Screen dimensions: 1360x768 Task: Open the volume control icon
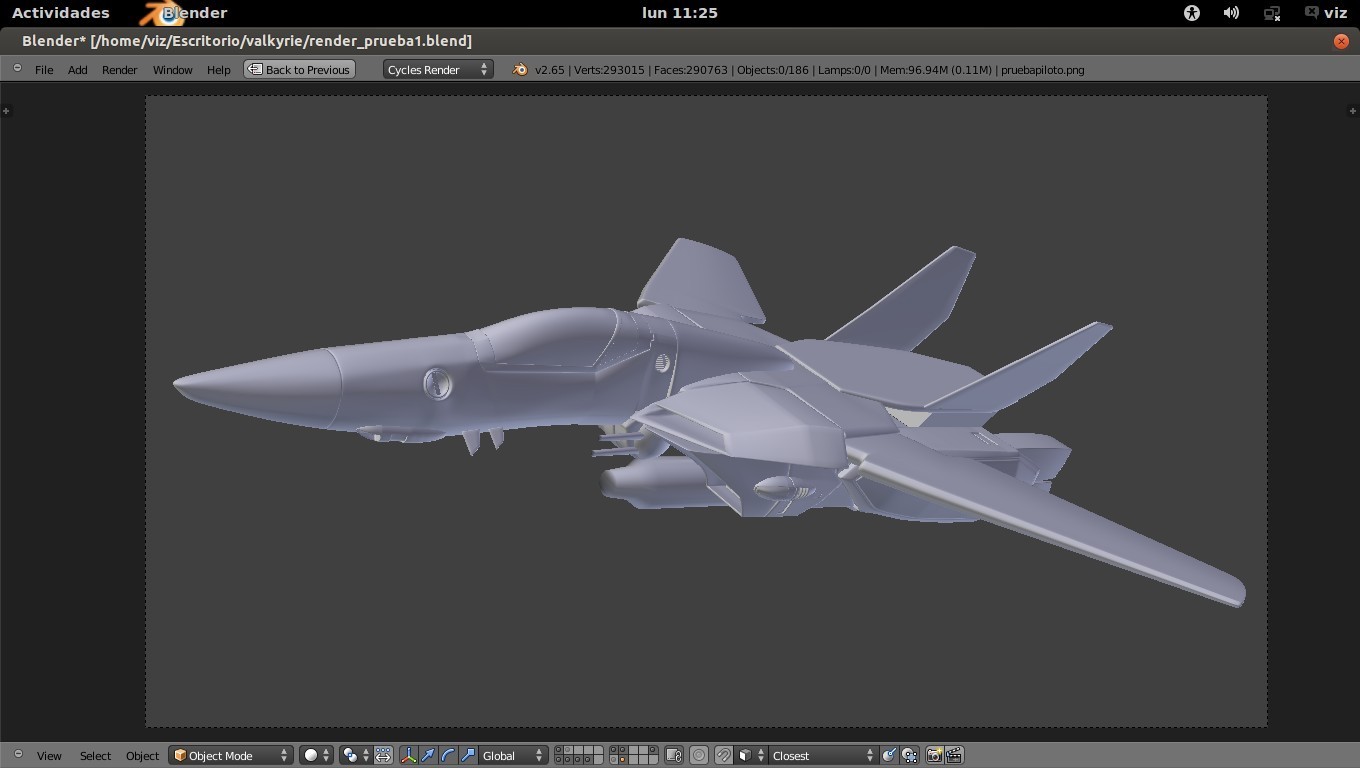click(1231, 13)
